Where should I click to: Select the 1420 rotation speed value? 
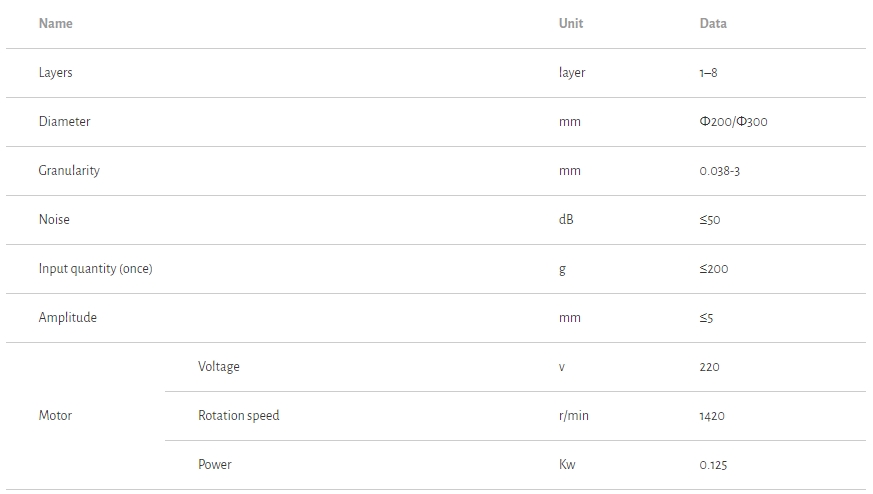(712, 416)
